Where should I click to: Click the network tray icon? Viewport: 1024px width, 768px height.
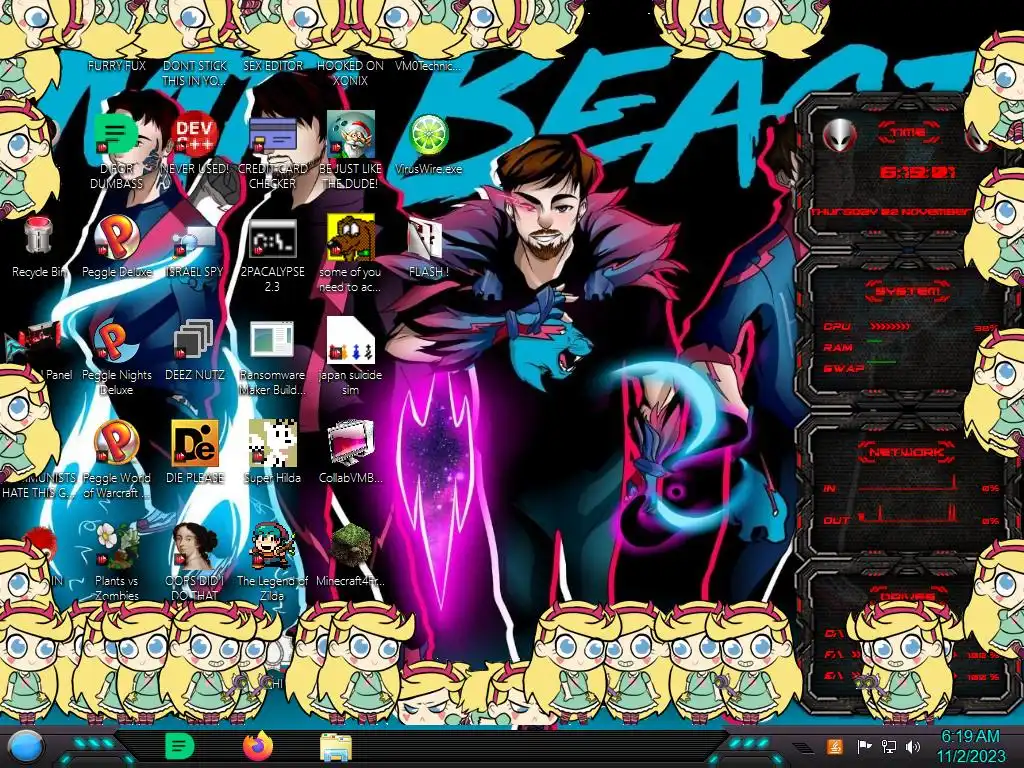point(889,746)
